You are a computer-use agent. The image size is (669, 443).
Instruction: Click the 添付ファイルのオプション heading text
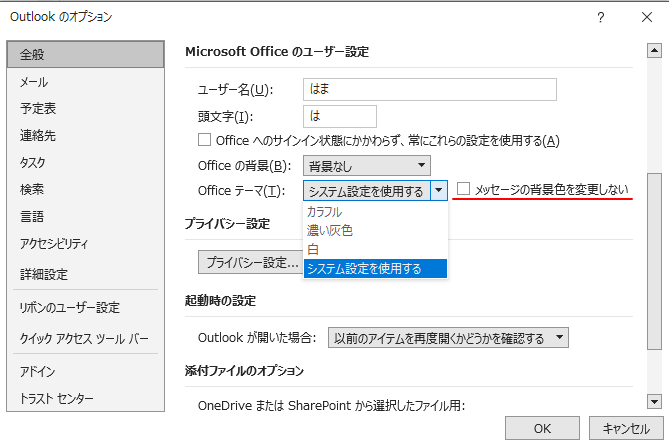tap(244, 370)
